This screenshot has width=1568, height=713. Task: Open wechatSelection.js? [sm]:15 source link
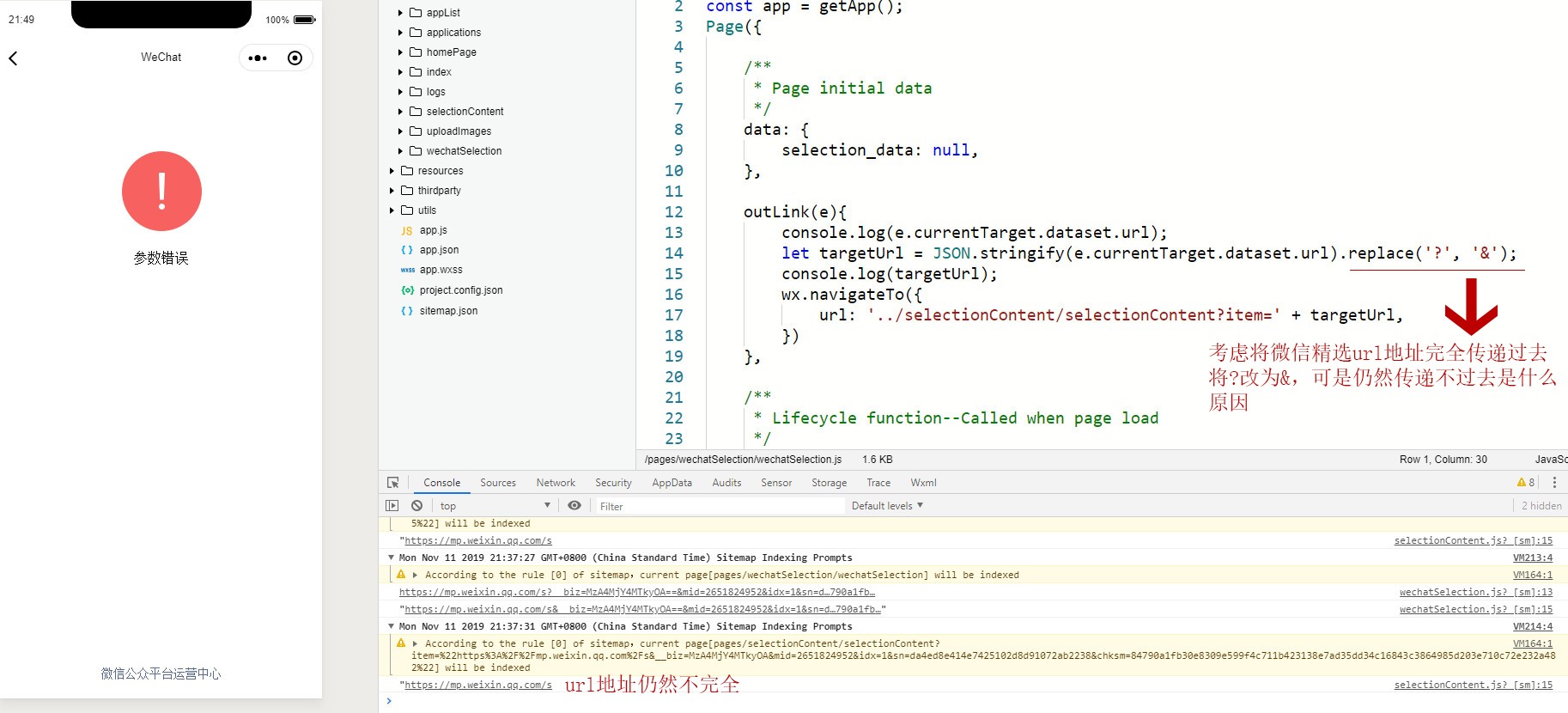point(1476,609)
